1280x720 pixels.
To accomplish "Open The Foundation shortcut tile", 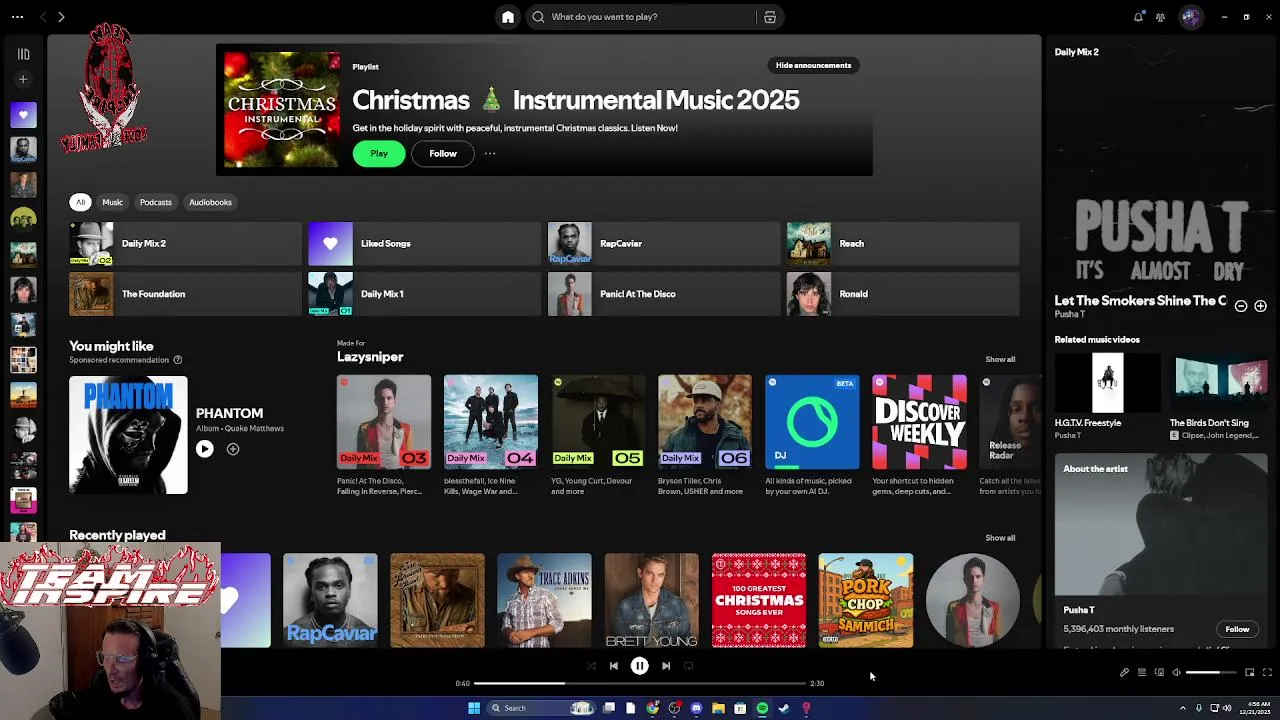I will (x=185, y=294).
